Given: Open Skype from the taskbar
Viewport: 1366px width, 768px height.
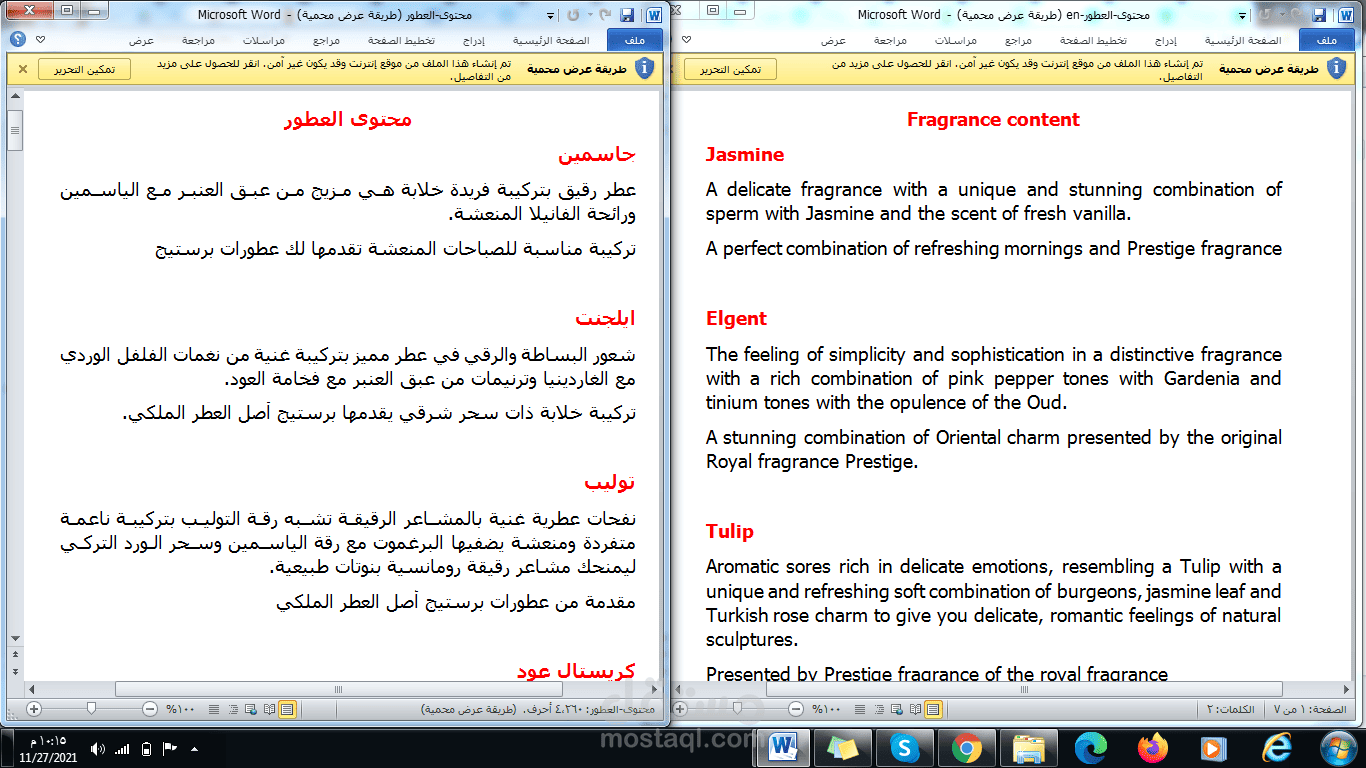Looking at the screenshot, I should pyautogui.click(x=905, y=747).
